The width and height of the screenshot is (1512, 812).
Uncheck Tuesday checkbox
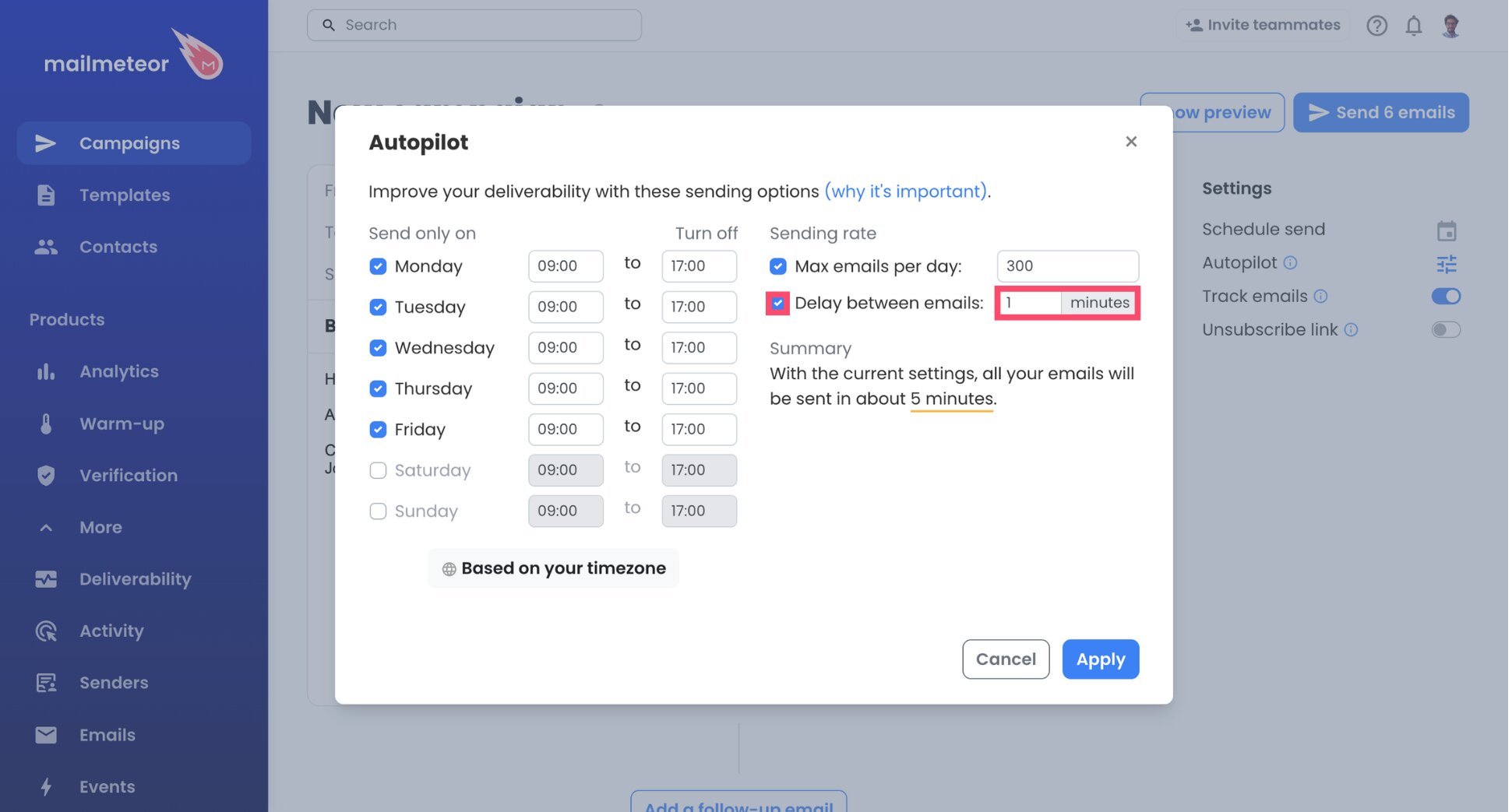coord(378,307)
